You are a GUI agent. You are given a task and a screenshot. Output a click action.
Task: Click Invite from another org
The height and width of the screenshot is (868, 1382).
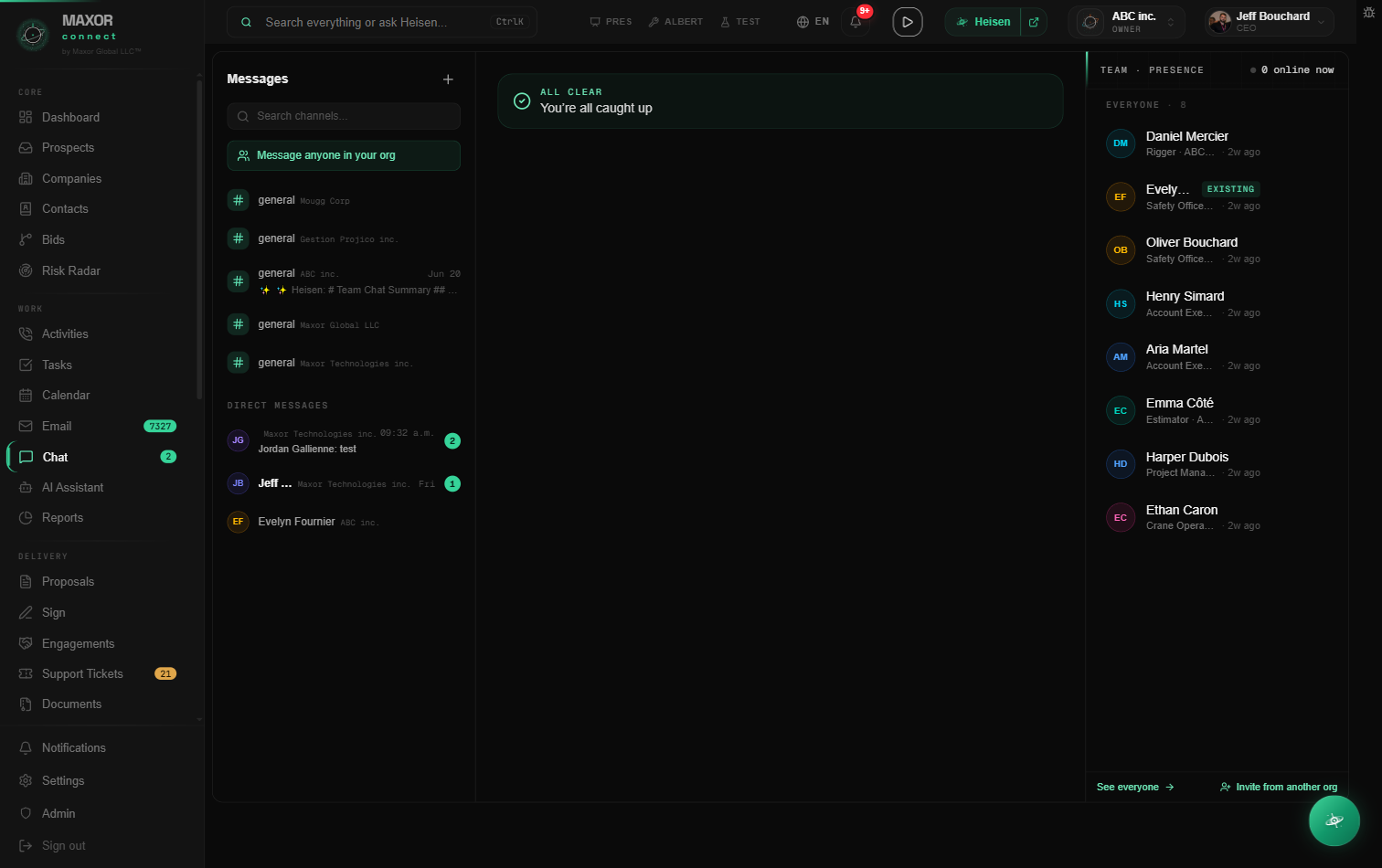(x=1279, y=787)
